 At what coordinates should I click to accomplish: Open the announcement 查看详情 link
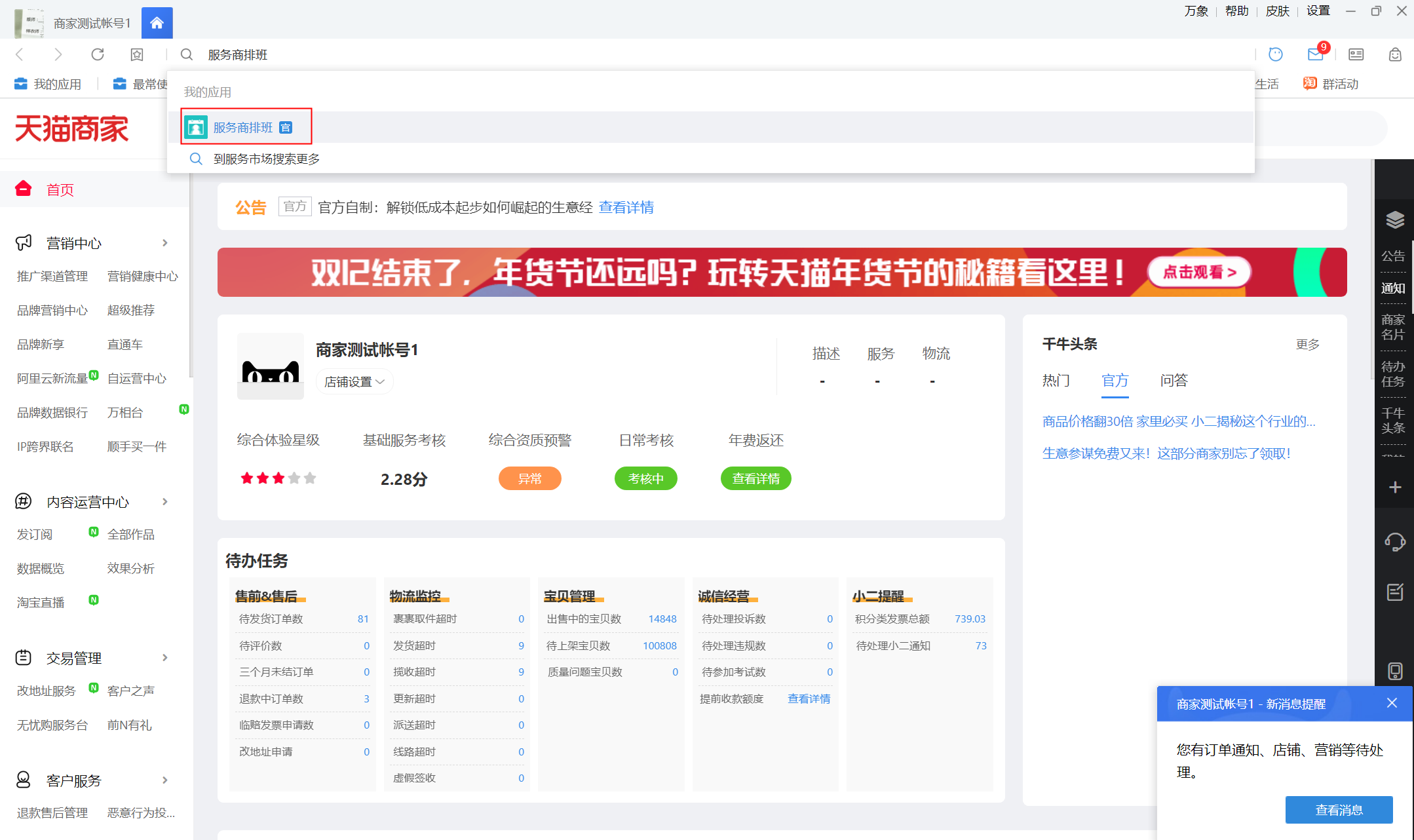tap(626, 207)
